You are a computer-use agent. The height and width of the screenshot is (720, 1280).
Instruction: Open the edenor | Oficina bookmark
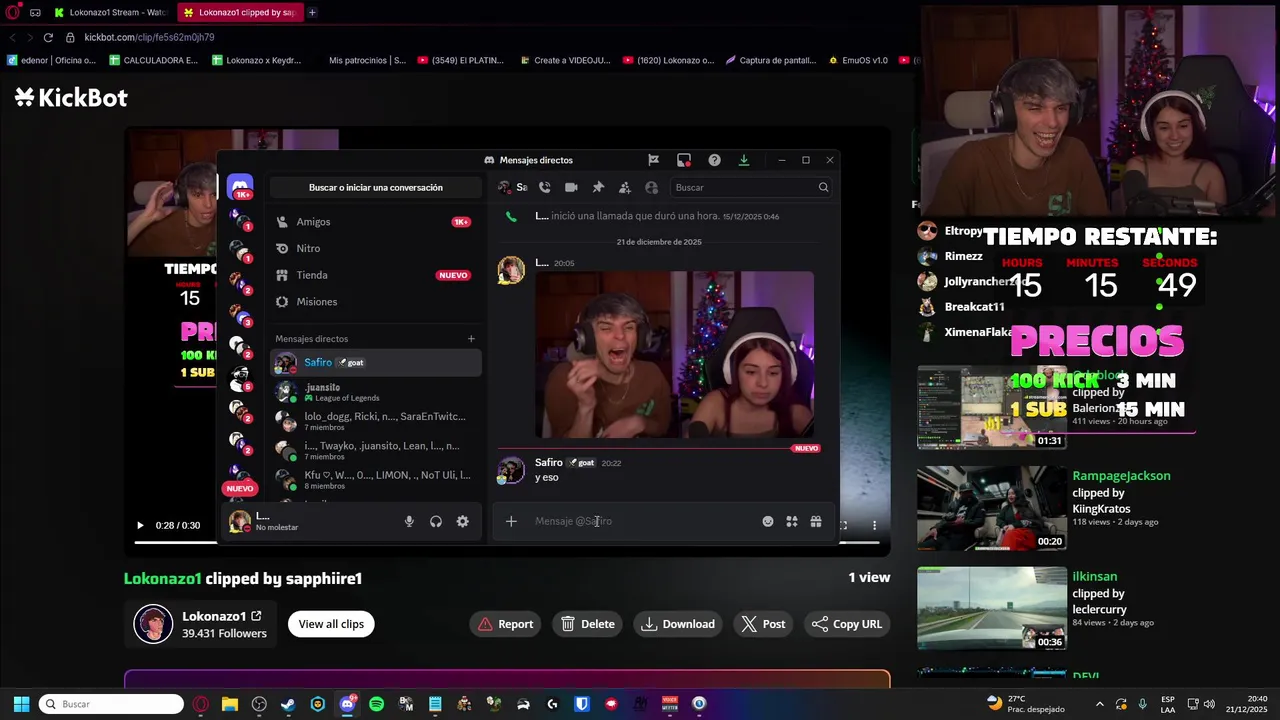[51, 60]
